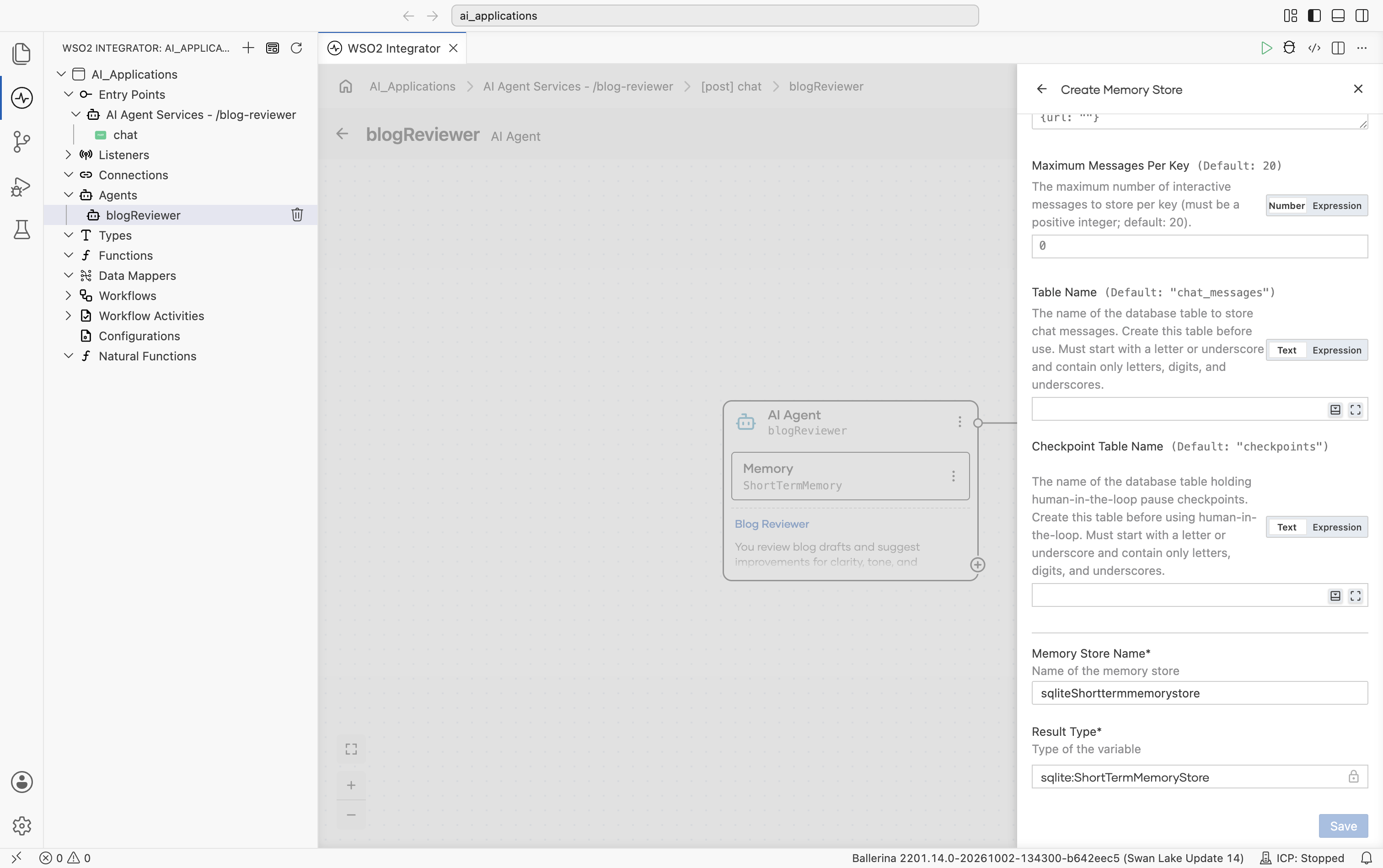Select Text mode for Table Name
Image resolution: width=1383 pixels, height=868 pixels.
click(1287, 350)
